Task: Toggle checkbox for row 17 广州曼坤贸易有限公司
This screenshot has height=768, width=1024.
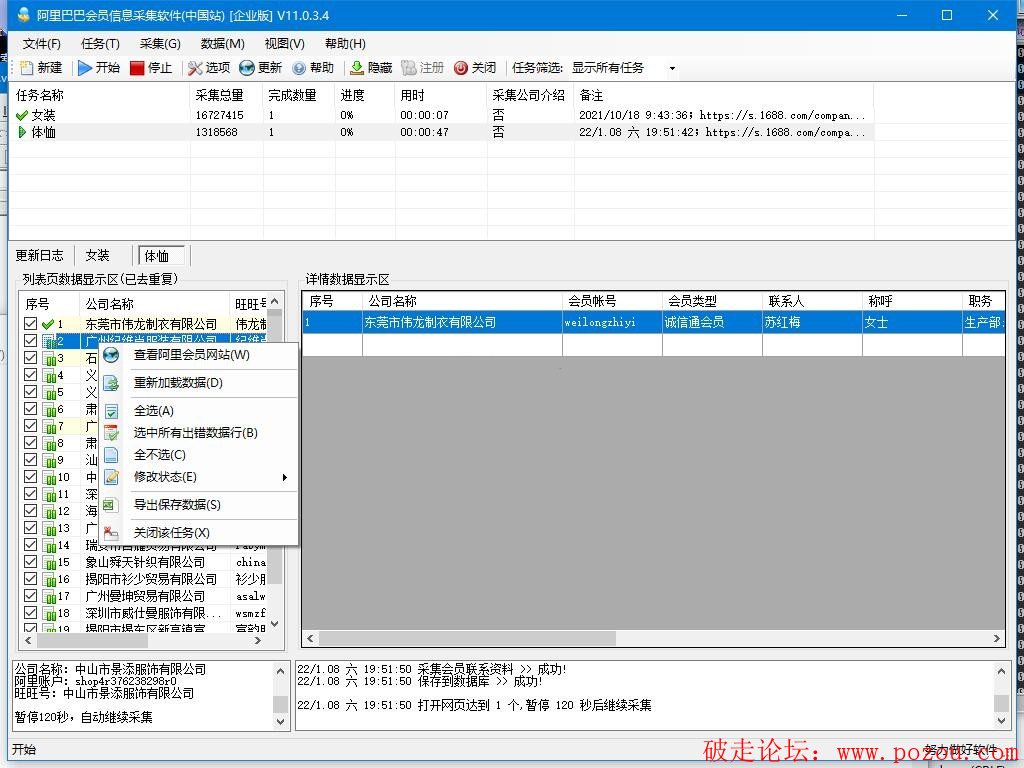Action: pyautogui.click(x=31, y=596)
